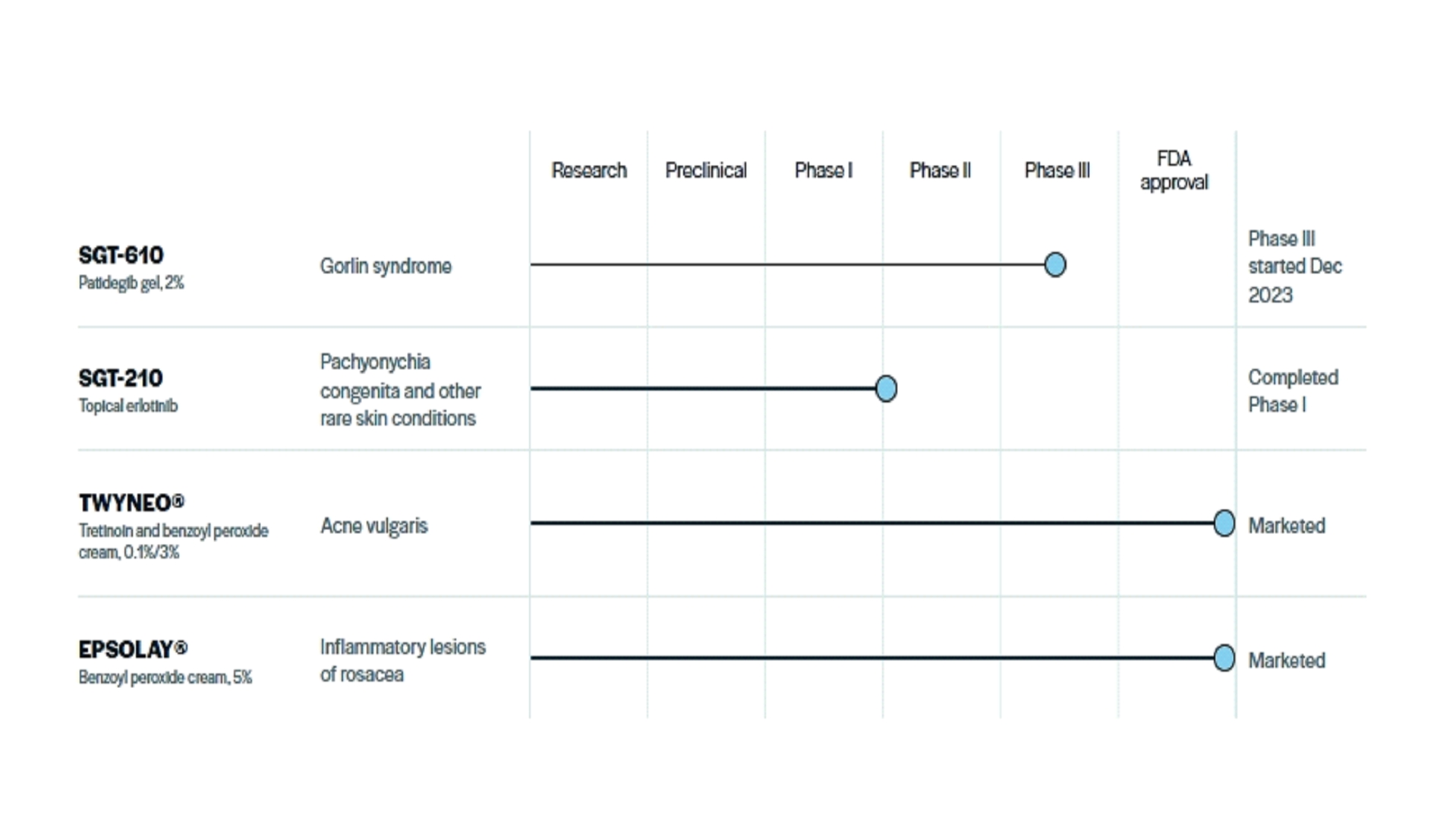1456x818 pixels.
Task: Click the SGT-610 Phase III progress marker
Action: click(x=1054, y=265)
